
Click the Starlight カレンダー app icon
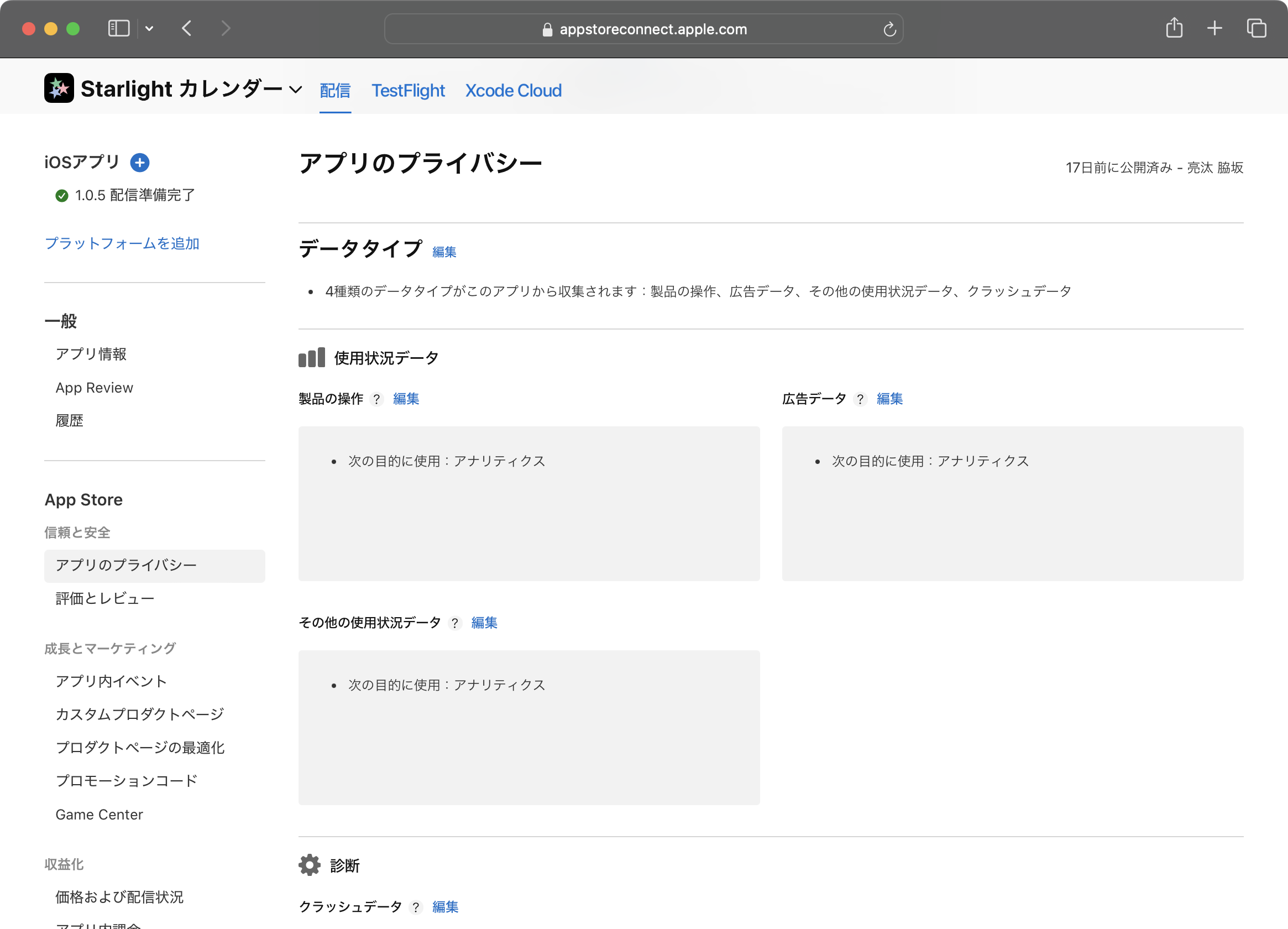pos(59,88)
